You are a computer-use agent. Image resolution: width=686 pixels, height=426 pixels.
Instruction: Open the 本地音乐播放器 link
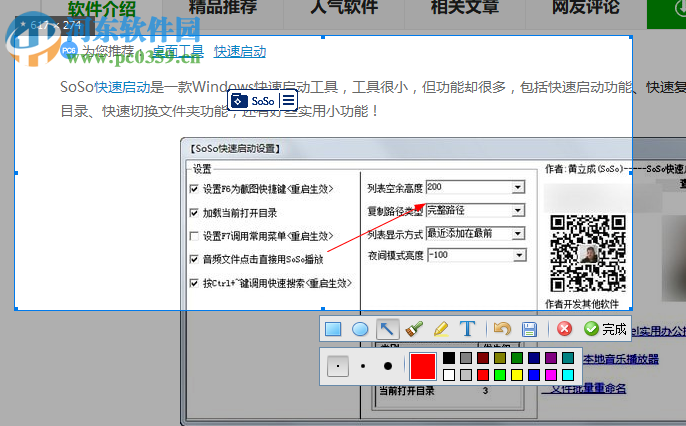[x=621, y=360]
